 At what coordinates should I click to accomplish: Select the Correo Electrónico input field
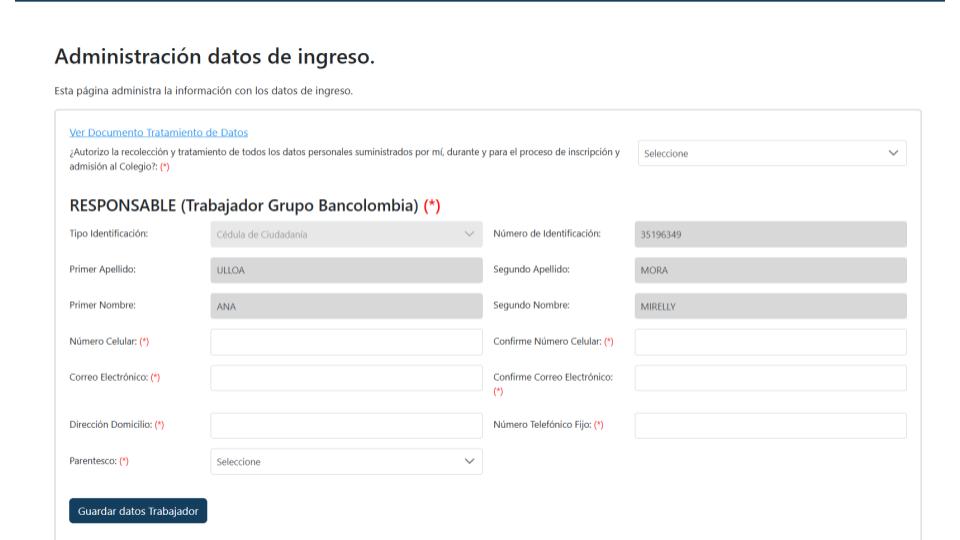345,378
